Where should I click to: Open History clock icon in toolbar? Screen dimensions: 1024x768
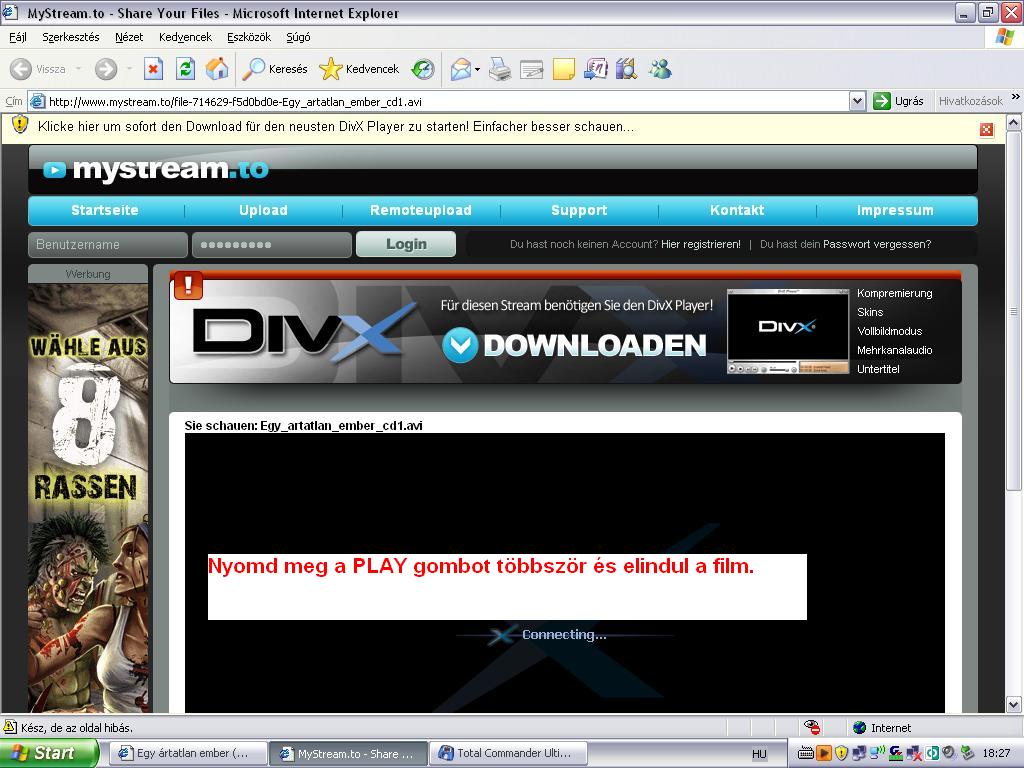[x=423, y=69]
